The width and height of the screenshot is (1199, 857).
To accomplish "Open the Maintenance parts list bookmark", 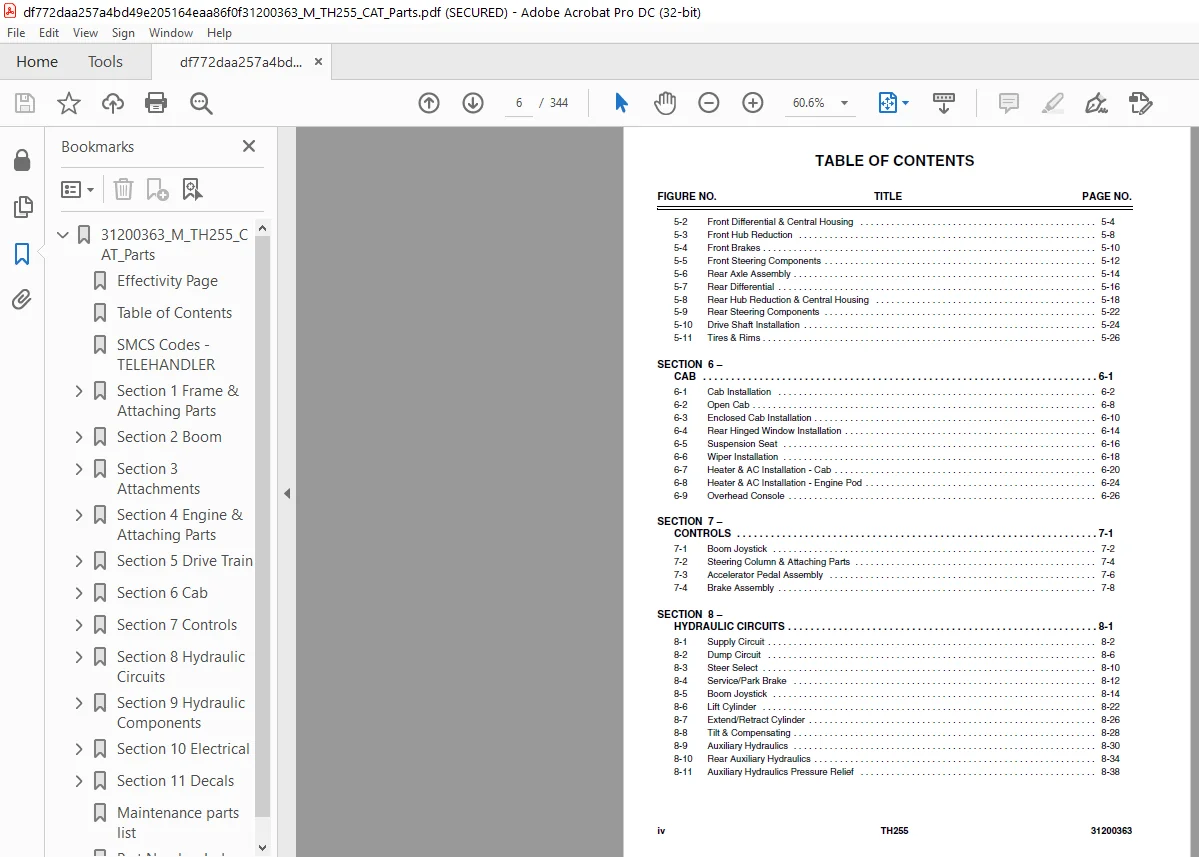I will (177, 823).
